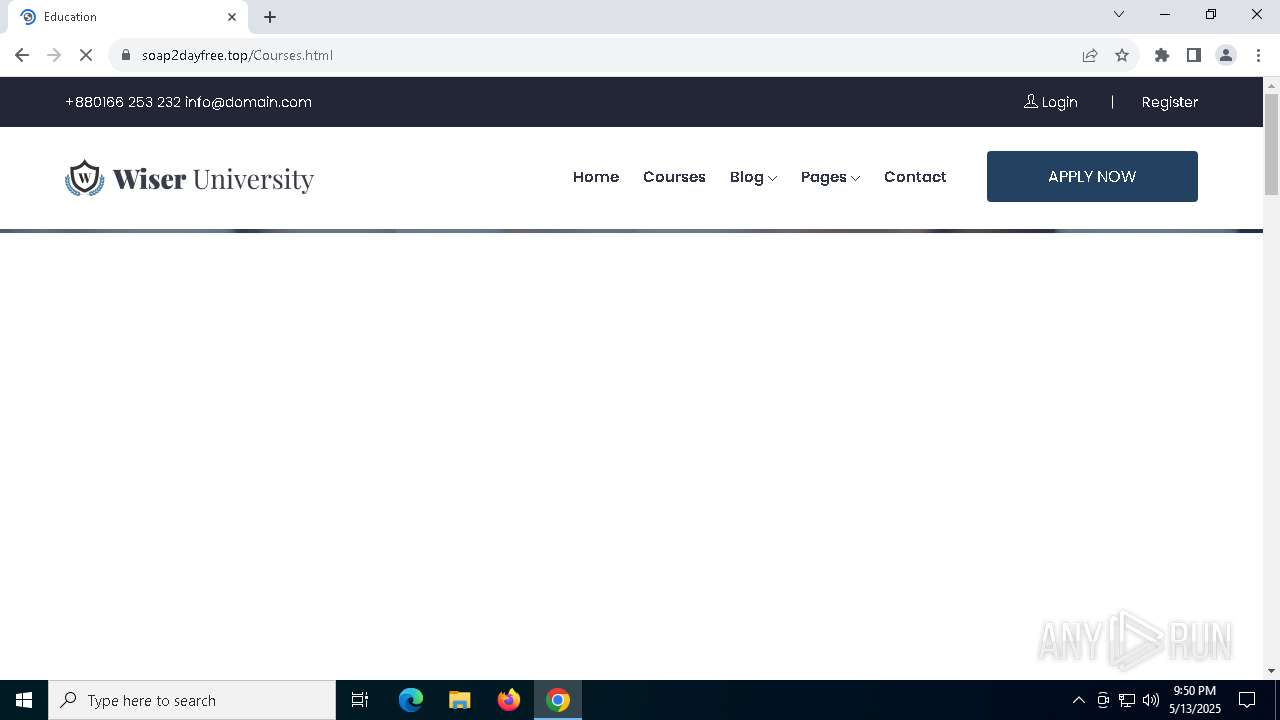
Task: Click the share page icon in the address bar
Action: (x=1090, y=55)
